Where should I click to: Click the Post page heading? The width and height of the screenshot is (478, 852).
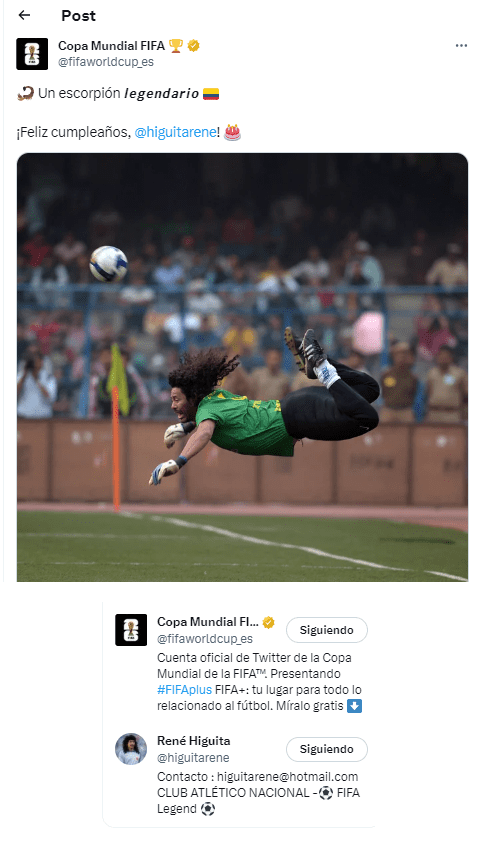point(78,16)
